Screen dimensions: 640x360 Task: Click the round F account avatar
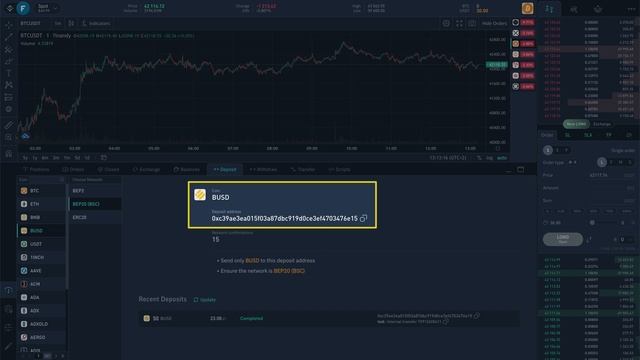(x=23, y=8)
